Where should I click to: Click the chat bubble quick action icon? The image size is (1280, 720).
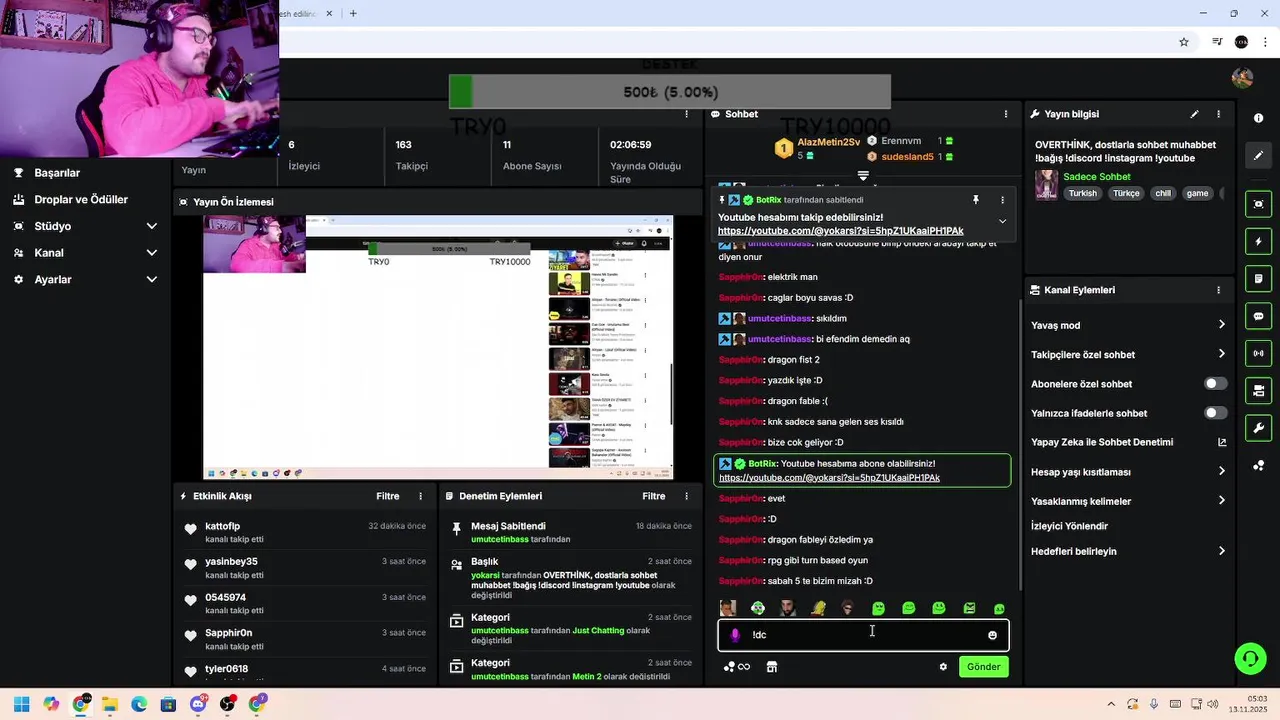[x=1258, y=316]
